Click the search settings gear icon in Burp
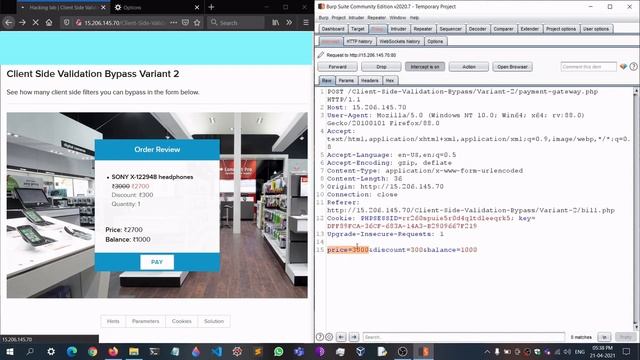The image size is (640, 360). 329,337
